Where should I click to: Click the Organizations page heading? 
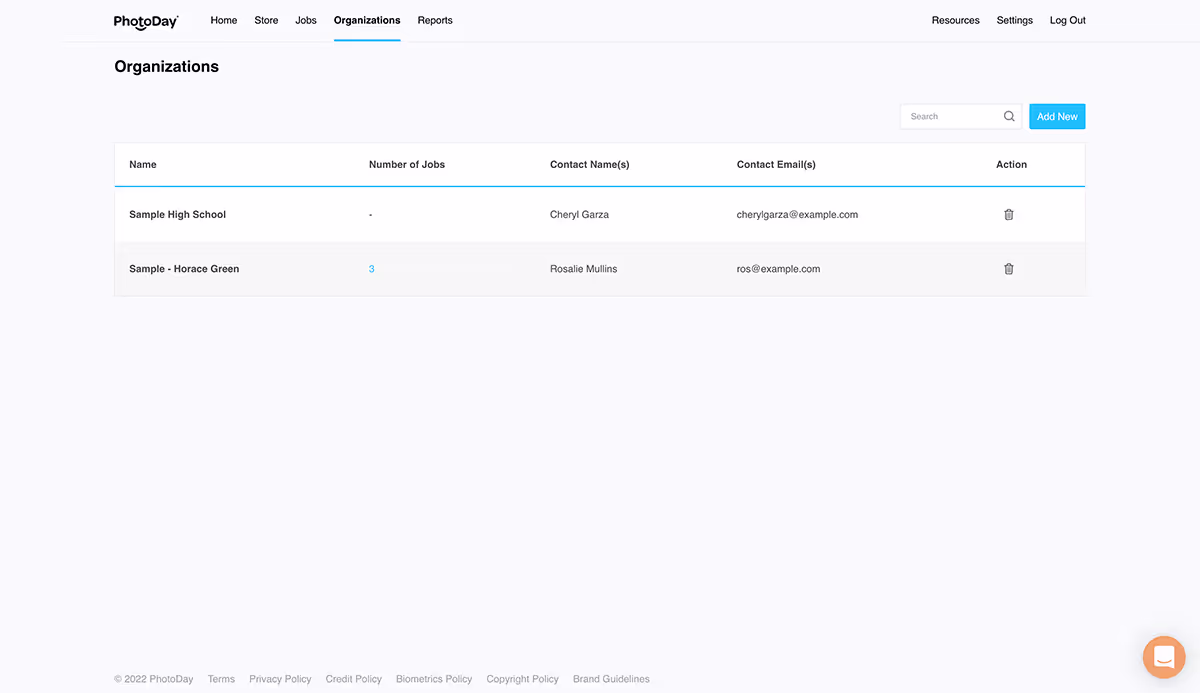[x=166, y=67]
